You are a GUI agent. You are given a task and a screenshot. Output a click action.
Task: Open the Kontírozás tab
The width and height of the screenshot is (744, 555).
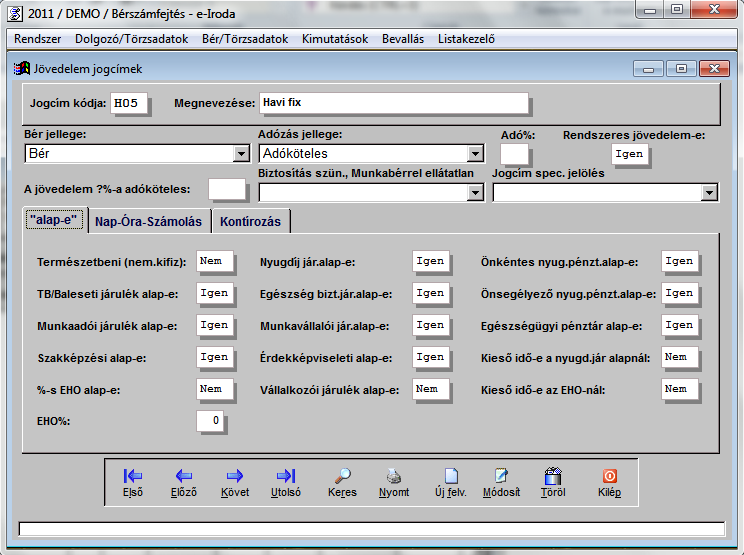coord(251,221)
